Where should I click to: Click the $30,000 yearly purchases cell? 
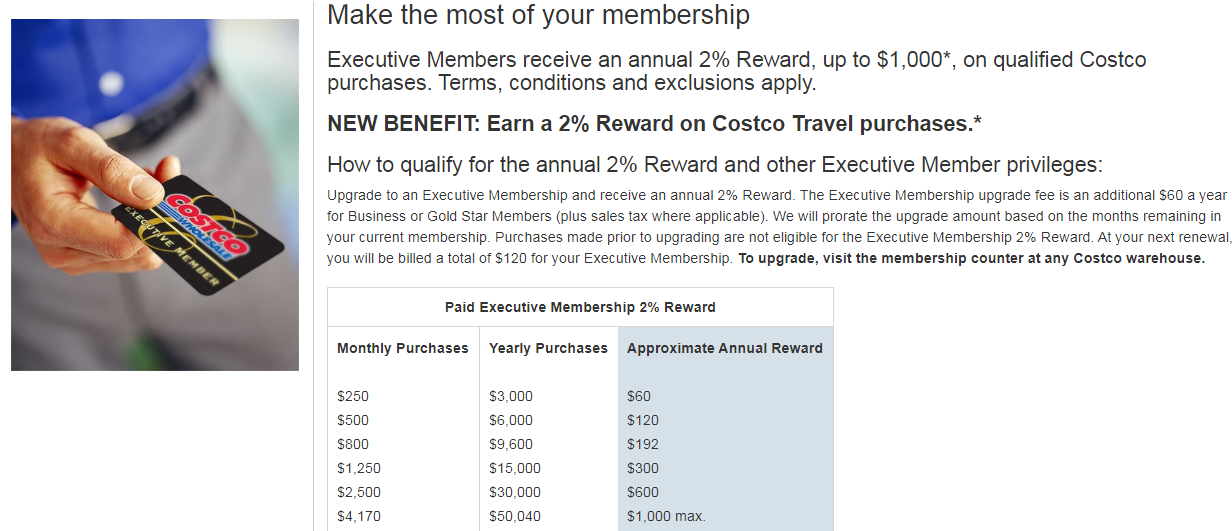tap(515, 493)
